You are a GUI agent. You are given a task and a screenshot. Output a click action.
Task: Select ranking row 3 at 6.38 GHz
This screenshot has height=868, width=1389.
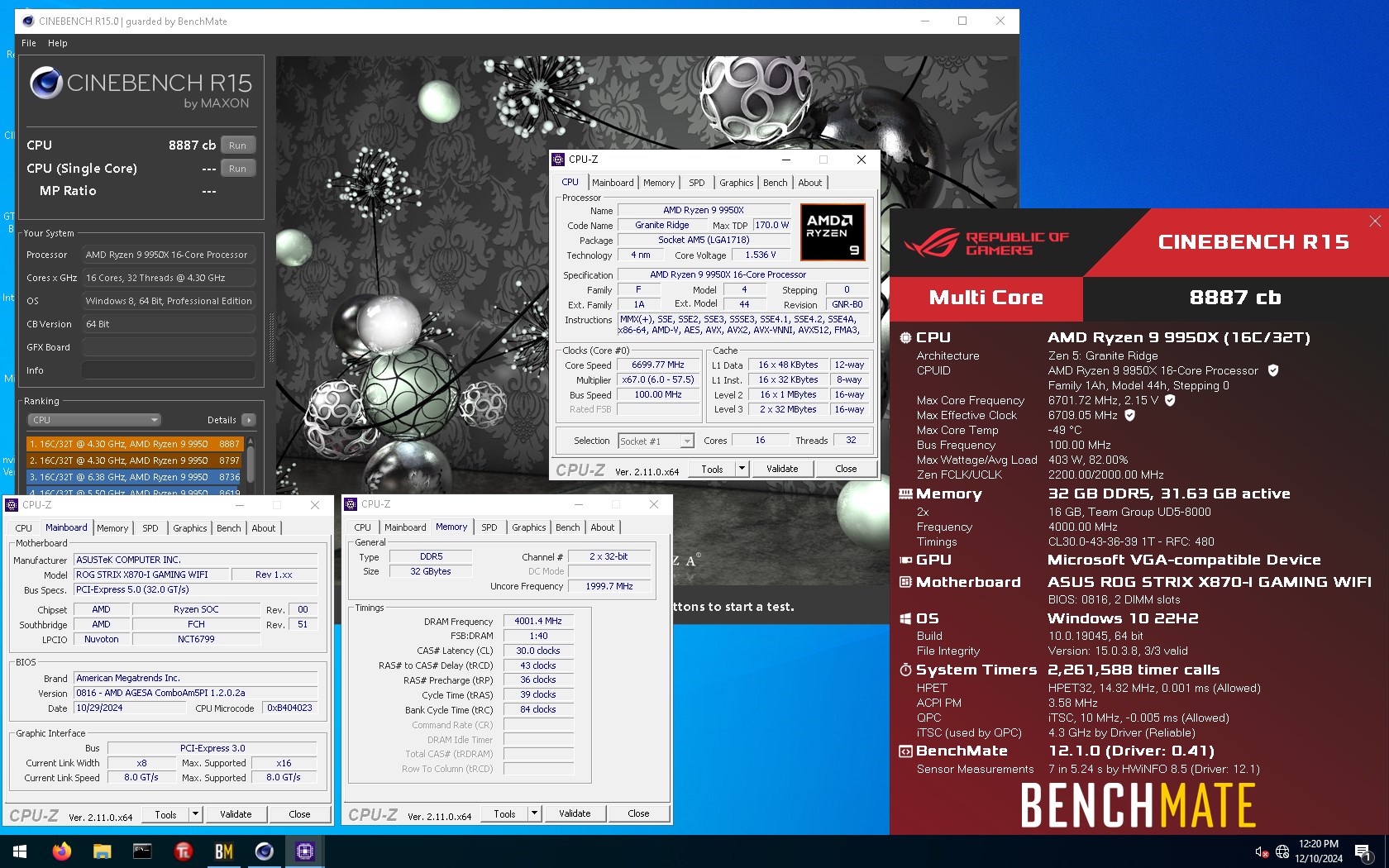[136, 477]
